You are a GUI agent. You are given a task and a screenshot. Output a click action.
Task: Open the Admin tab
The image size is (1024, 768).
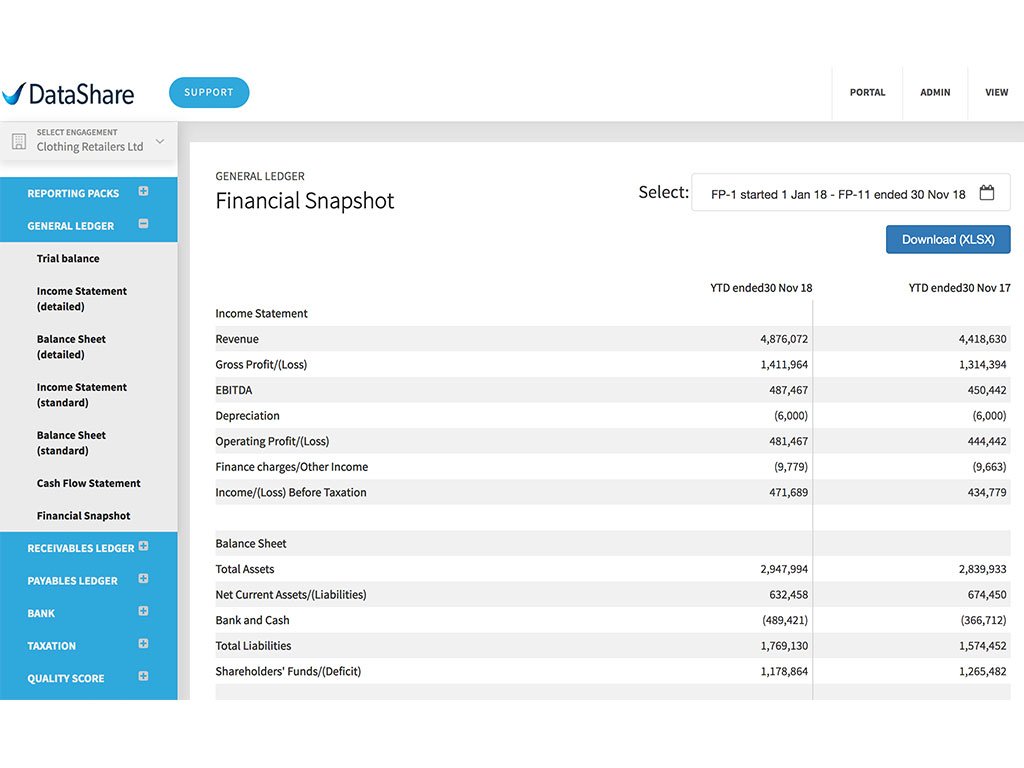point(935,93)
